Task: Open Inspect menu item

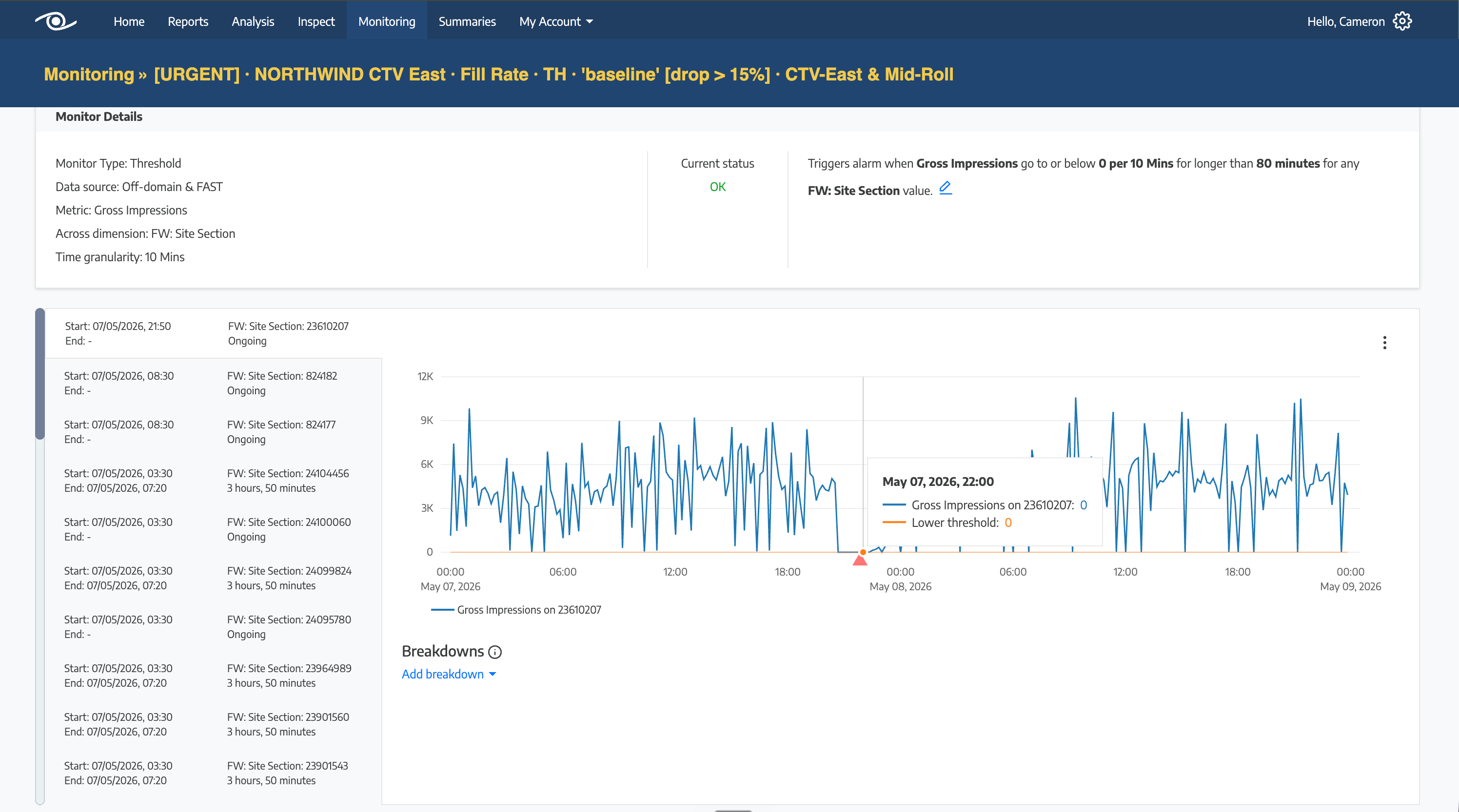Action: coord(316,21)
